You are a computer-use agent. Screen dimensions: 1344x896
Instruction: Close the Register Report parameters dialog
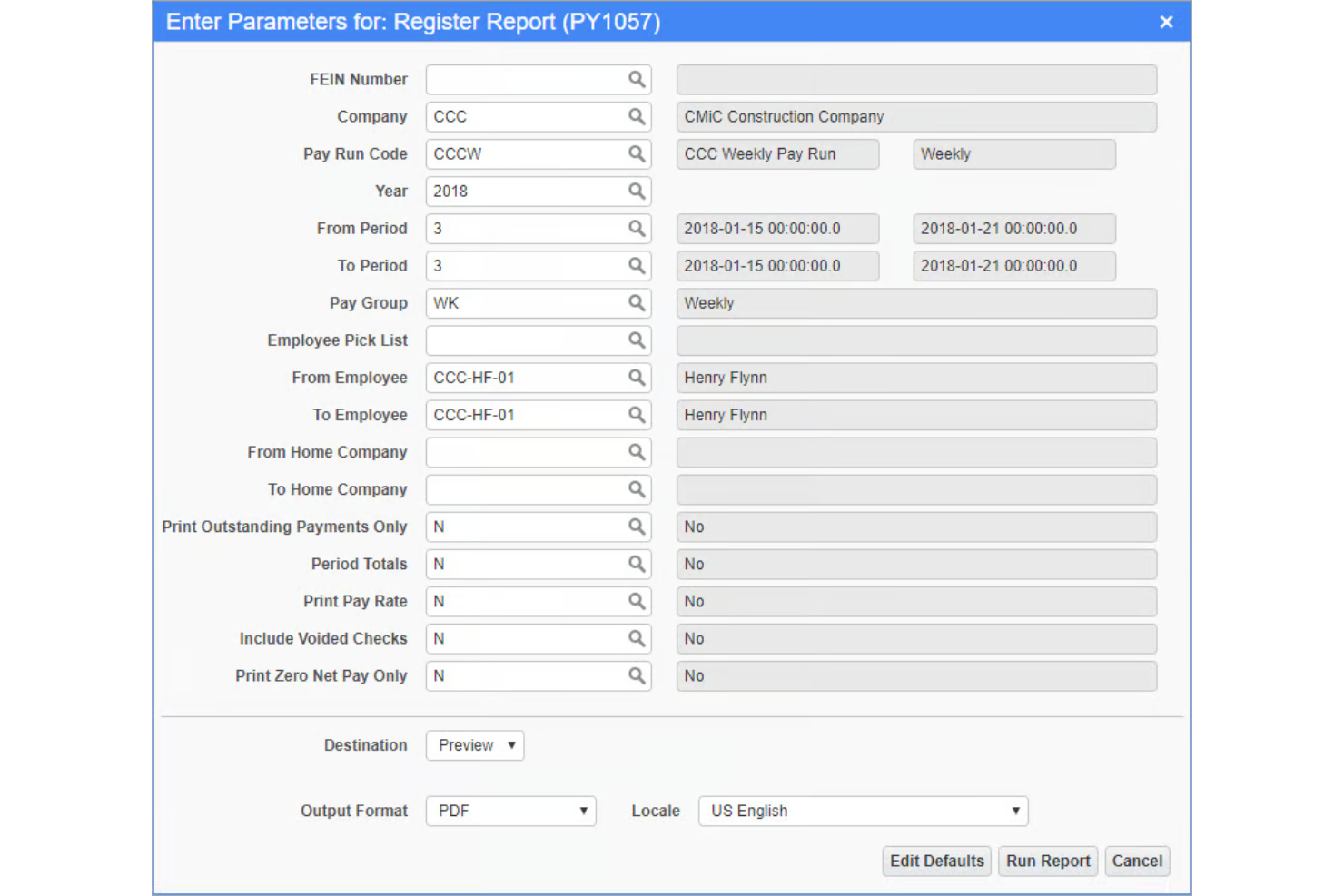pyautogui.click(x=1167, y=22)
